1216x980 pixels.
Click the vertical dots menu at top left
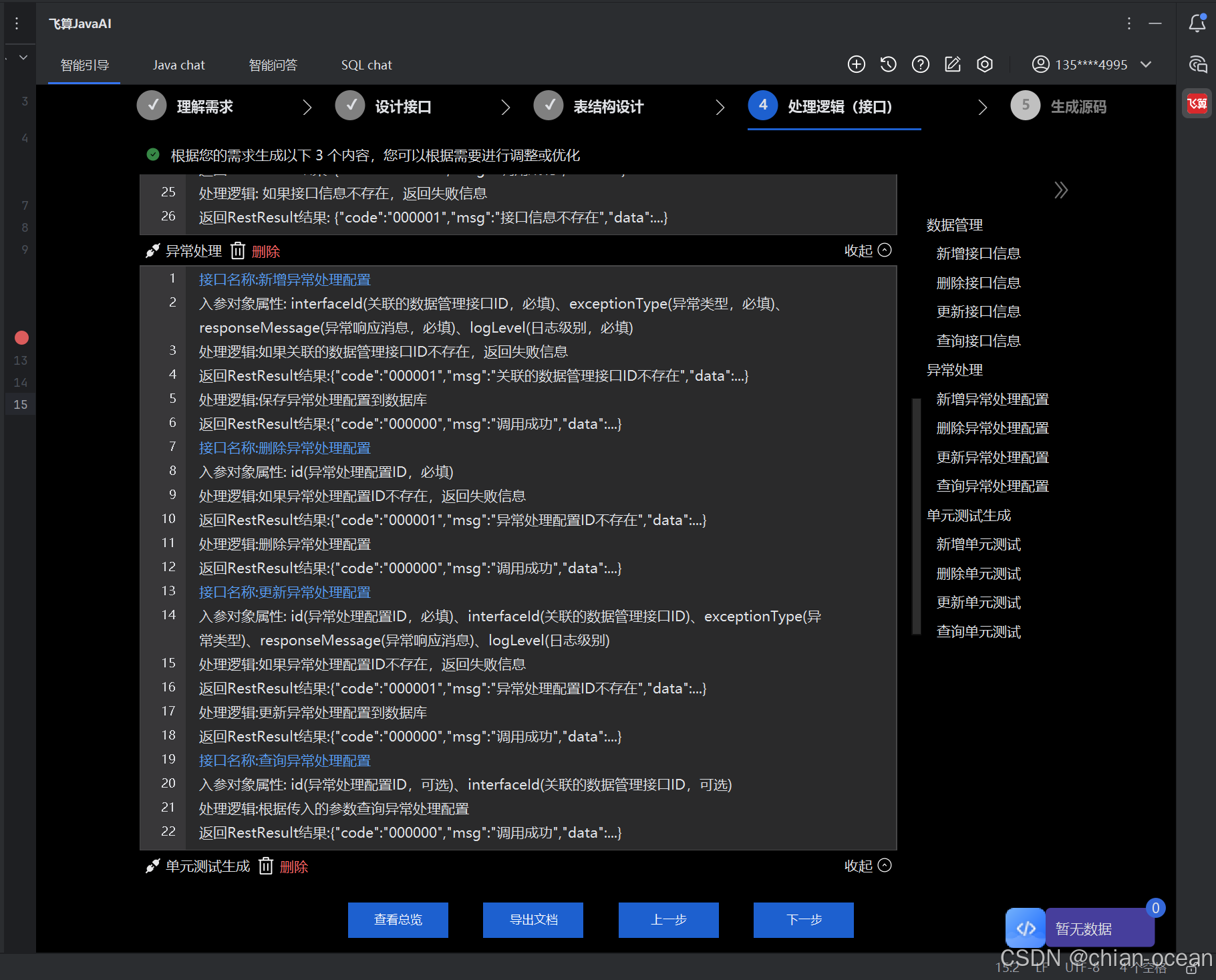click(17, 23)
